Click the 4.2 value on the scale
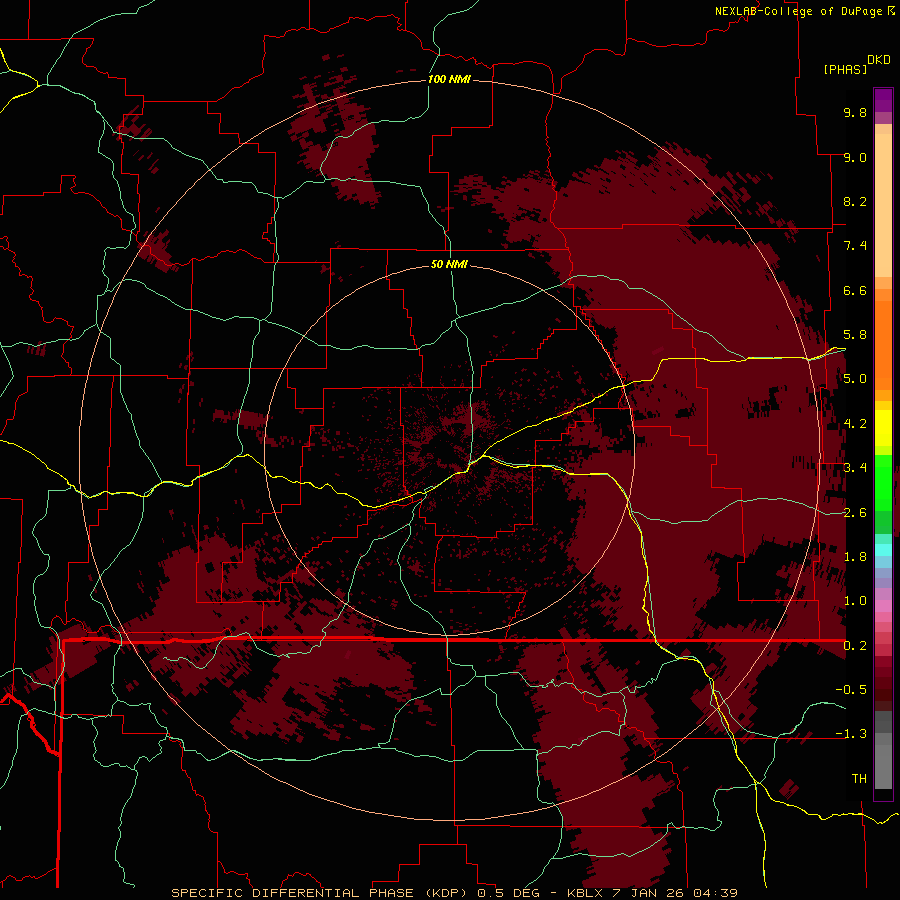Image resolution: width=900 pixels, height=900 pixels. tap(855, 424)
